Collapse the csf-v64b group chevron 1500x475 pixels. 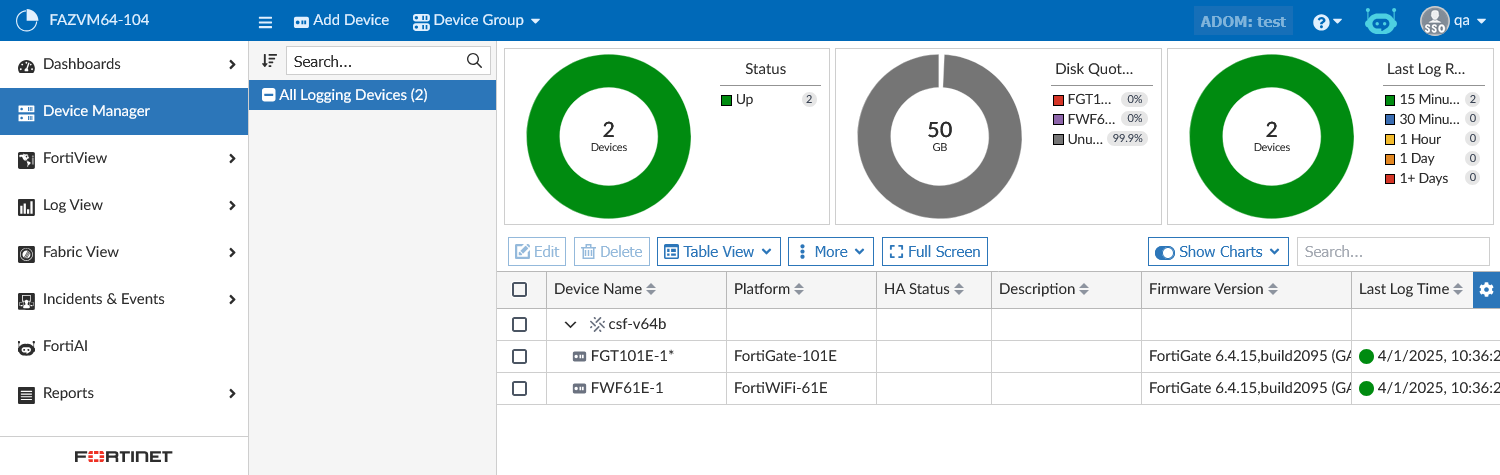570,324
